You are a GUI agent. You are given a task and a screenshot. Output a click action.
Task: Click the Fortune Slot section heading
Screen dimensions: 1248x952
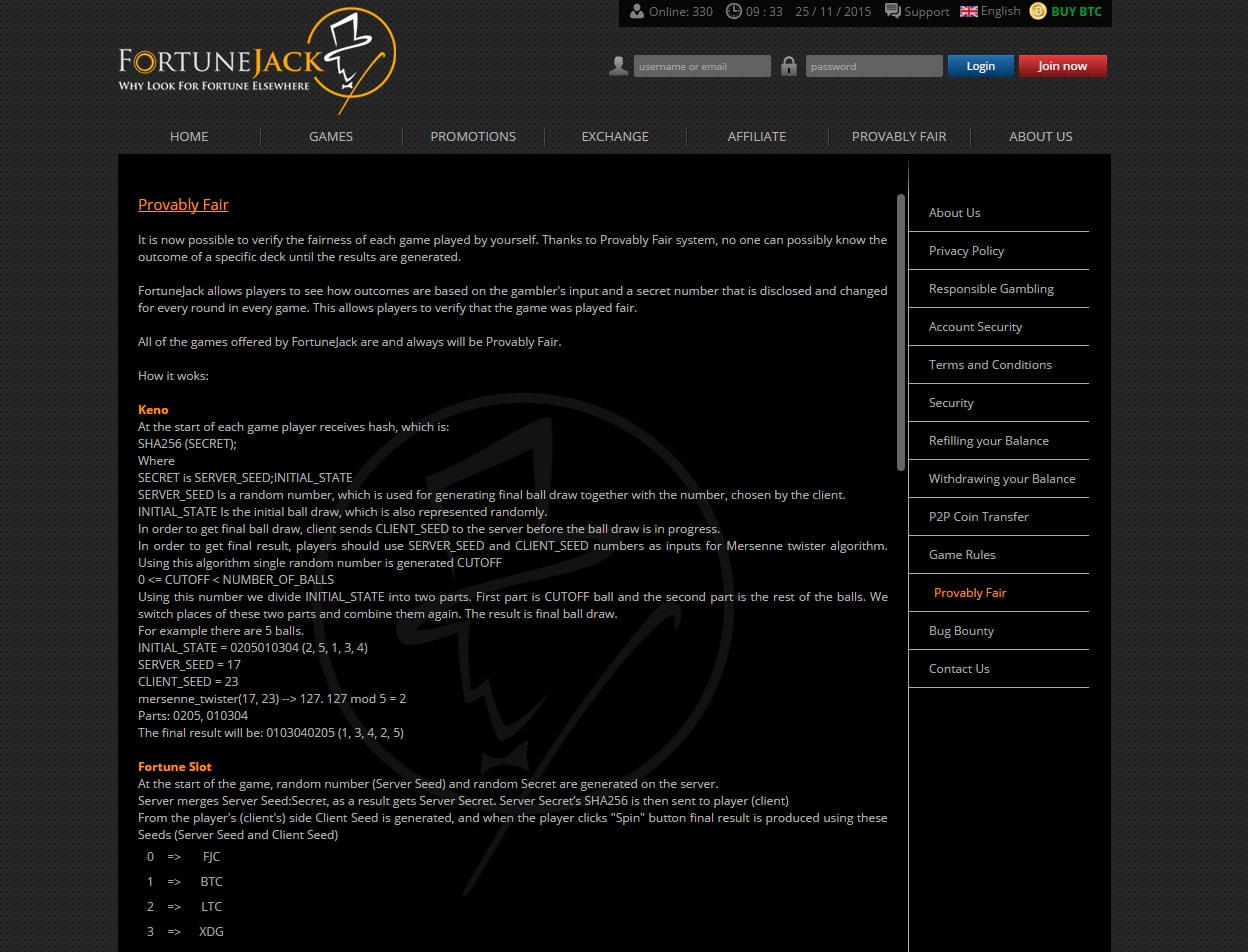175,767
